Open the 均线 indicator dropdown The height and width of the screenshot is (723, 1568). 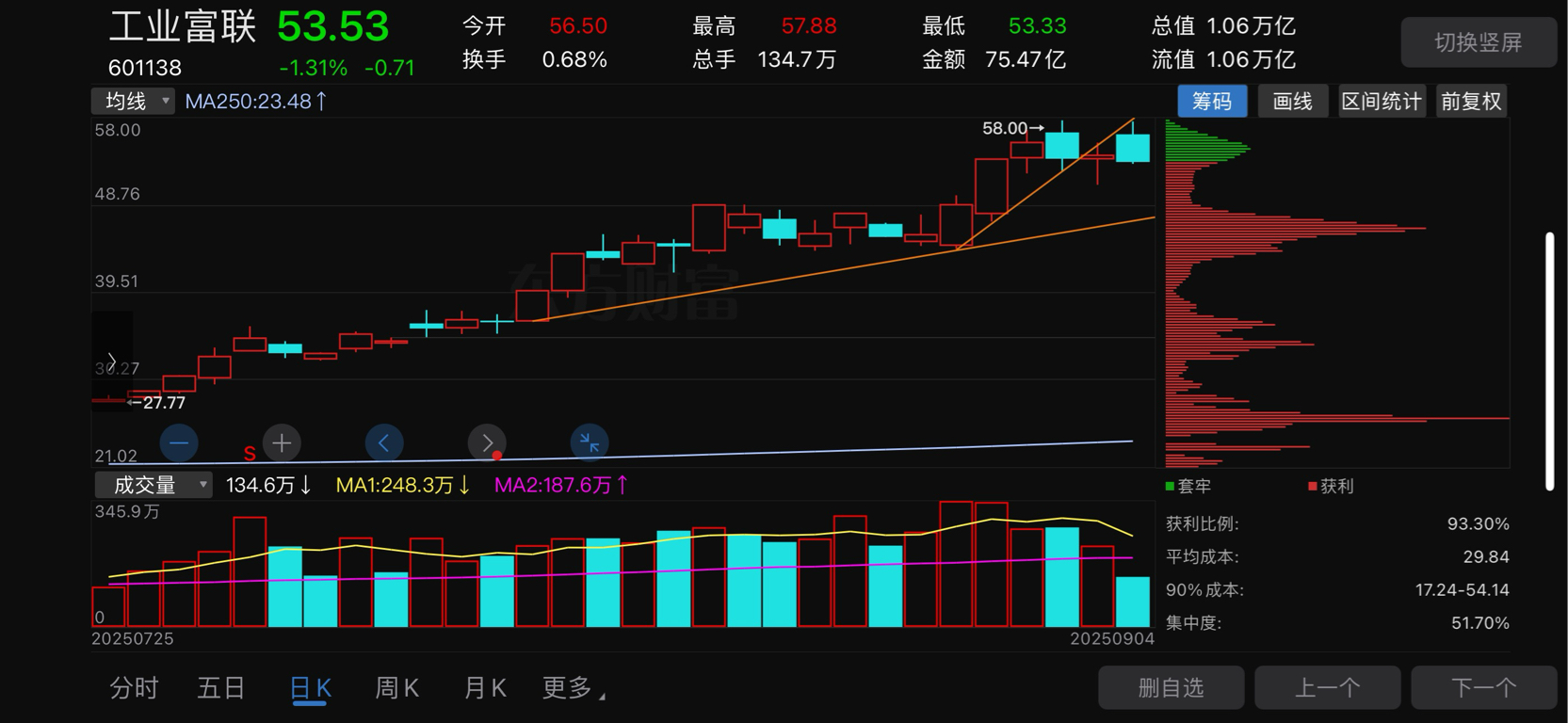click(x=133, y=101)
